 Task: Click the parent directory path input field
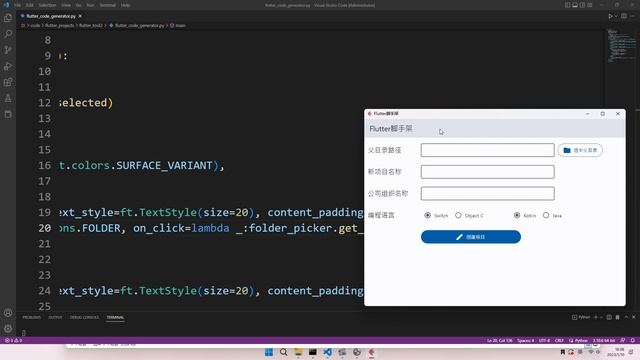487,150
